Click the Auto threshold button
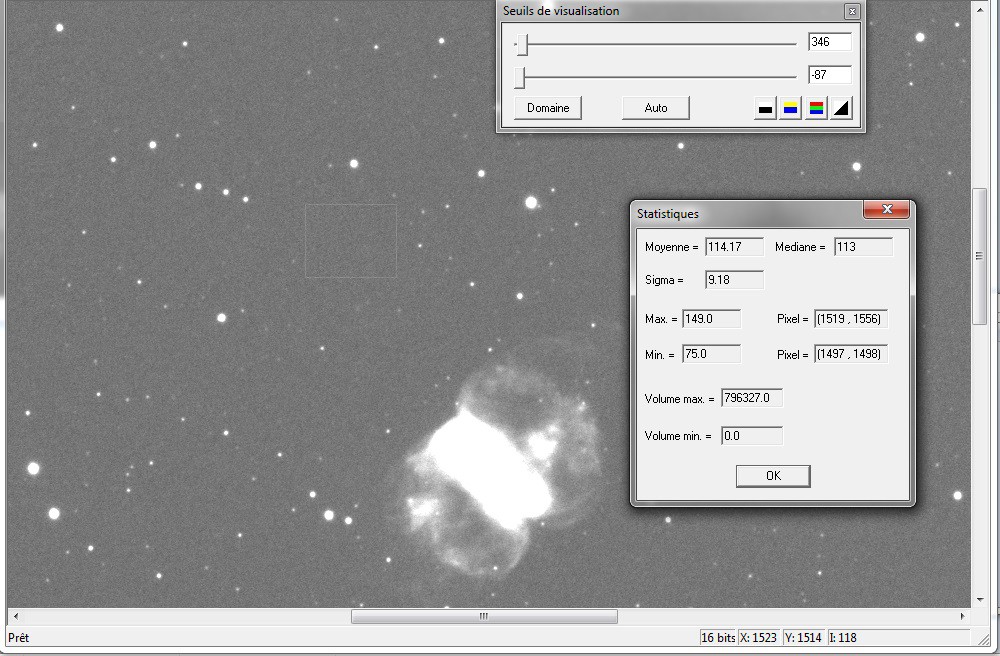Image resolution: width=1000 pixels, height=656 pixels. (655, 107)
